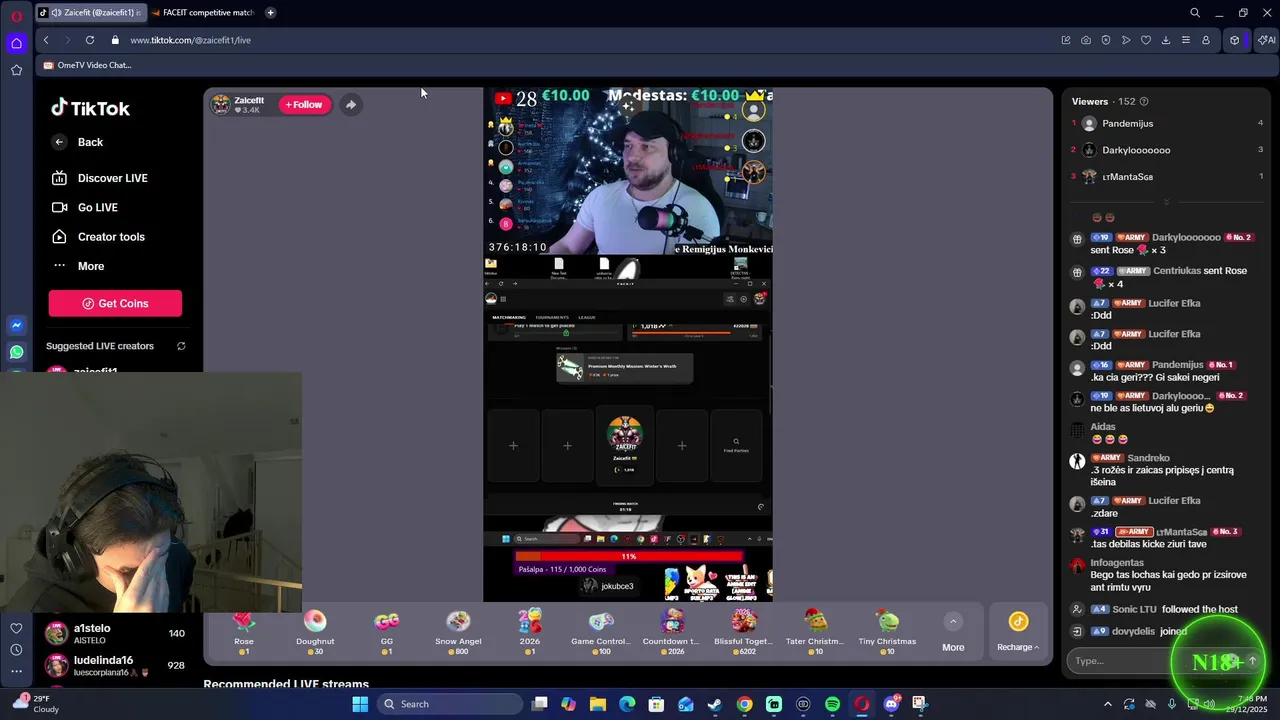Send a Doughnut gift
This screenshot has height=720, width=1280.
click(x=315, y=631)
